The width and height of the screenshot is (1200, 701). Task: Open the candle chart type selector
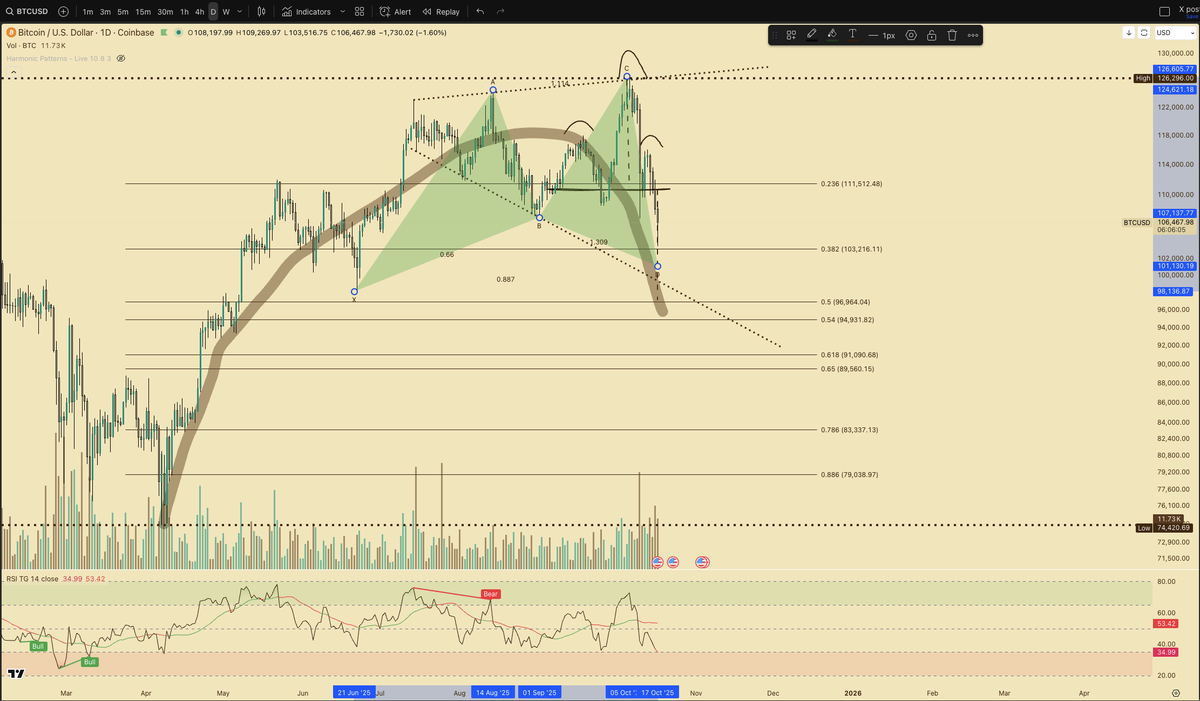point(262,12)
